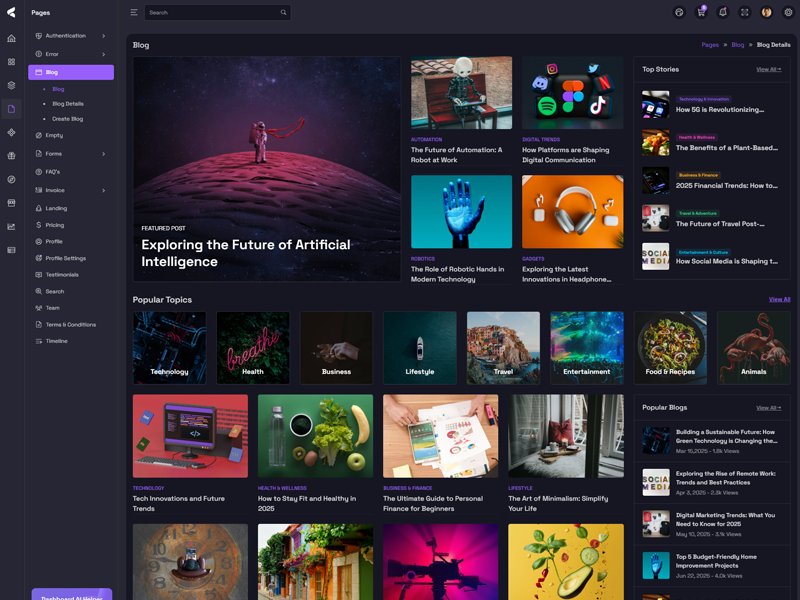
Task: Open the Blog Details sidebar item
Action: pyautogui.click(x=68, y=104)
